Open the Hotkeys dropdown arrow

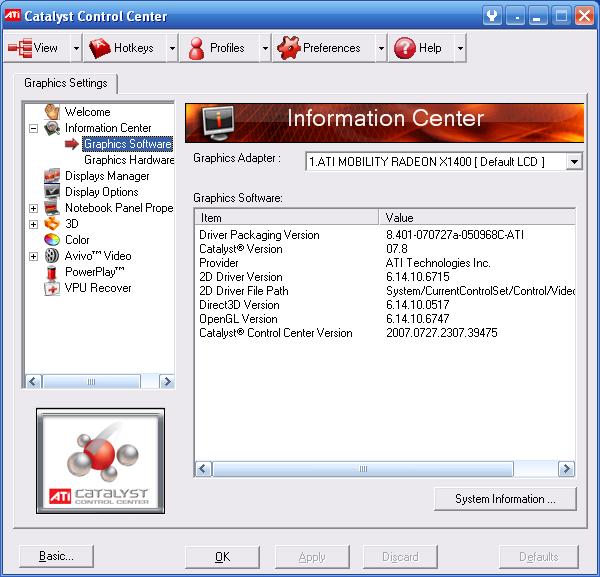tap(172, 48)
